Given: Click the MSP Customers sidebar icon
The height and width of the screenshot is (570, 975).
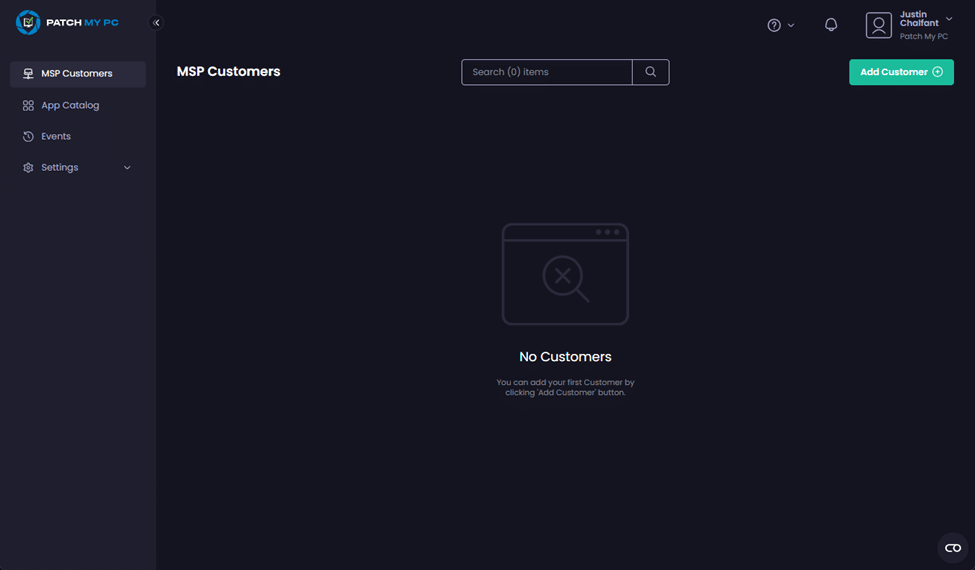Looking at the screenshot, I should pos(28,74).
